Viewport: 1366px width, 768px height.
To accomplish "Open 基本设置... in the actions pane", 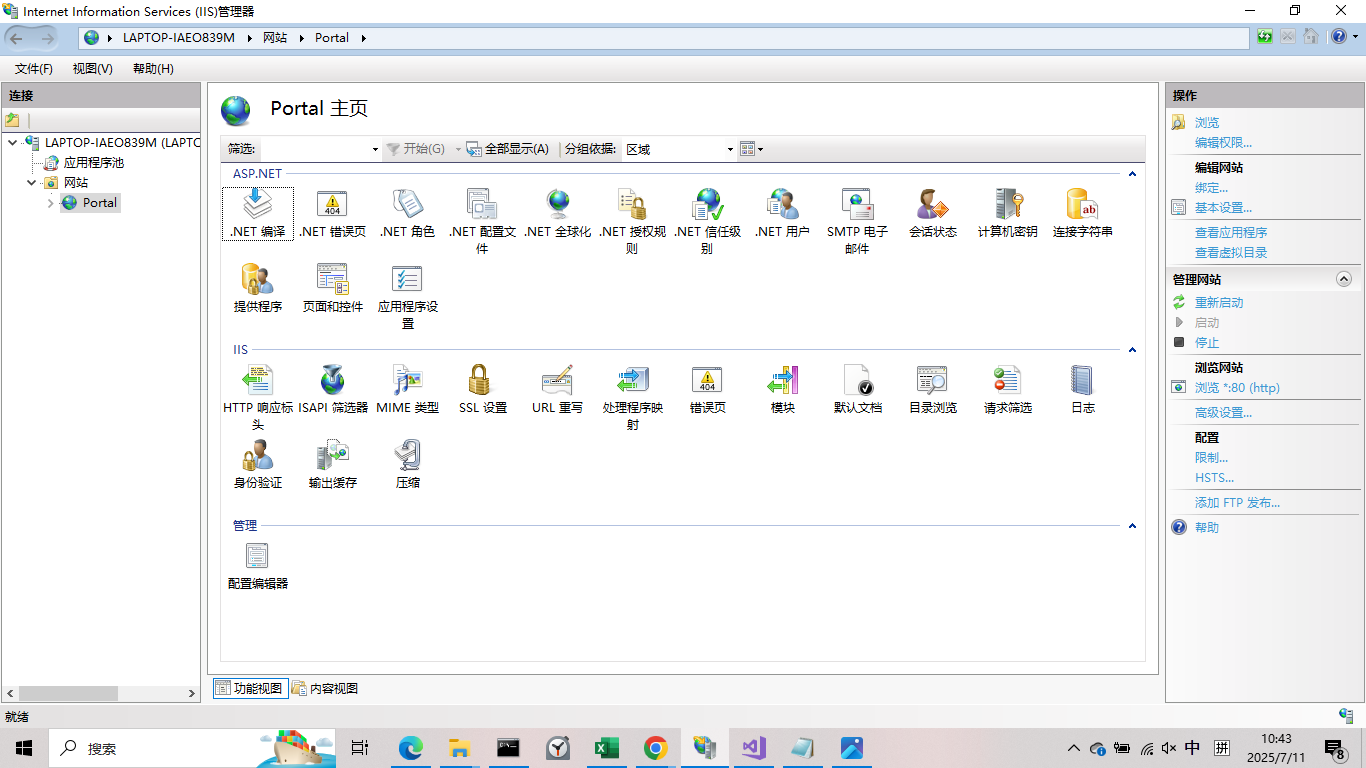I will coord(1223,208).
